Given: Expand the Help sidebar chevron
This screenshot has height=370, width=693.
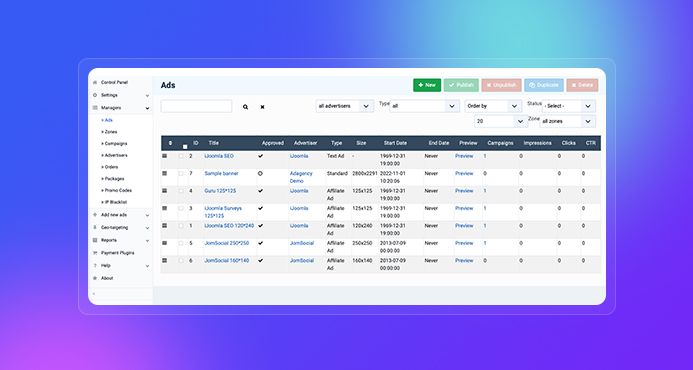Looking at the screenshot, I should [x=147, y=266].
